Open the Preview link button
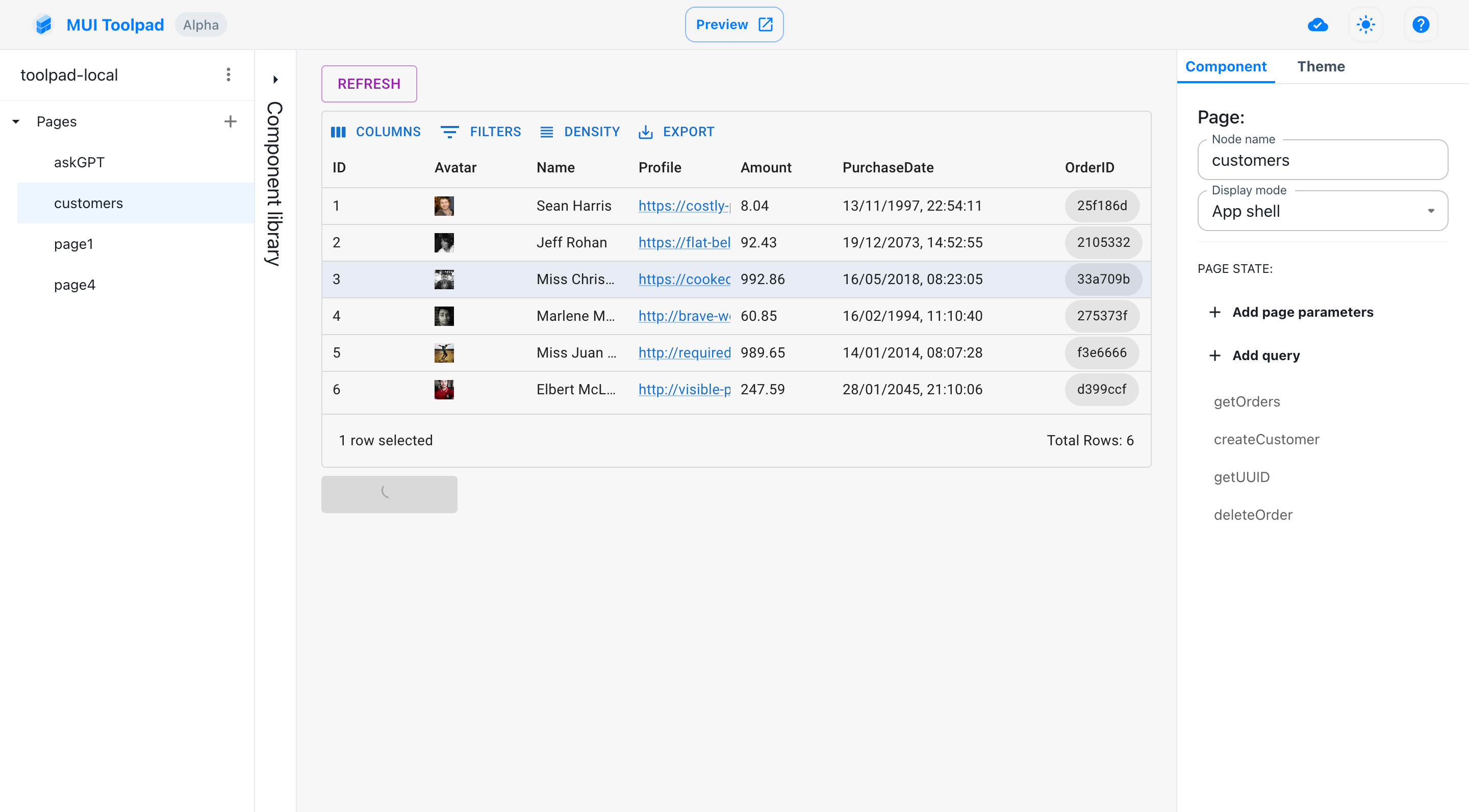1469x812 pixels. pyautogui.click(x=734, y=24)
